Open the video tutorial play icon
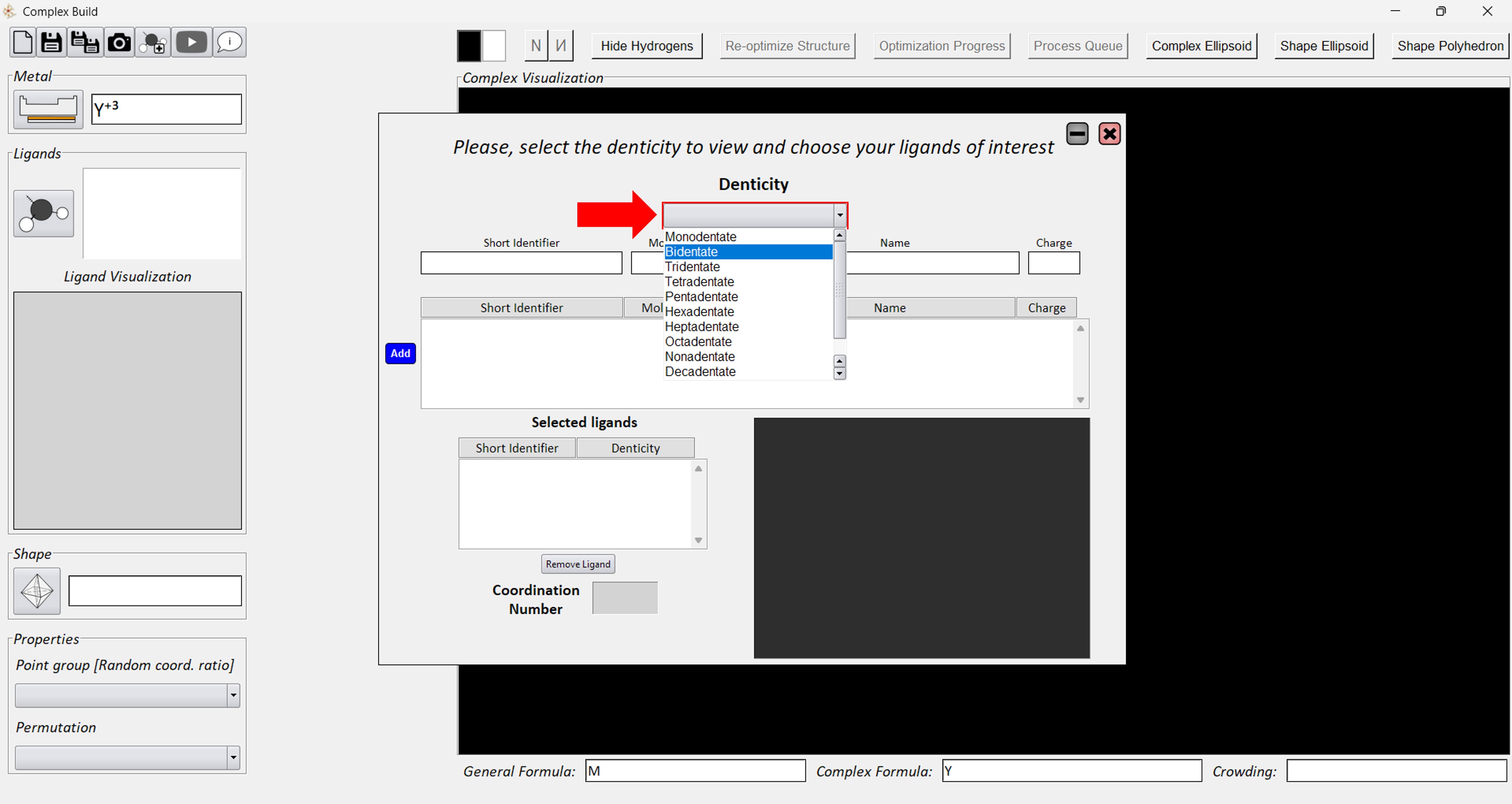1512x804 pixels. click(x=191, y=43)
